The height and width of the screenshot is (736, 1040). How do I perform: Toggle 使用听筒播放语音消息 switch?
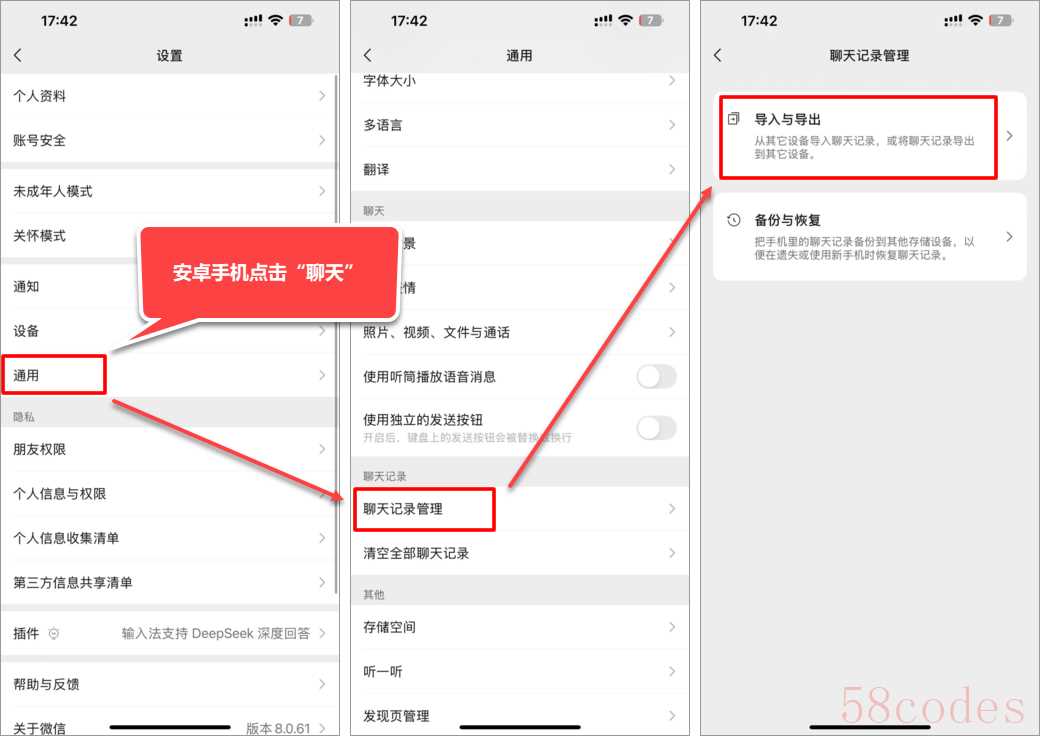[x=656, y=377]
